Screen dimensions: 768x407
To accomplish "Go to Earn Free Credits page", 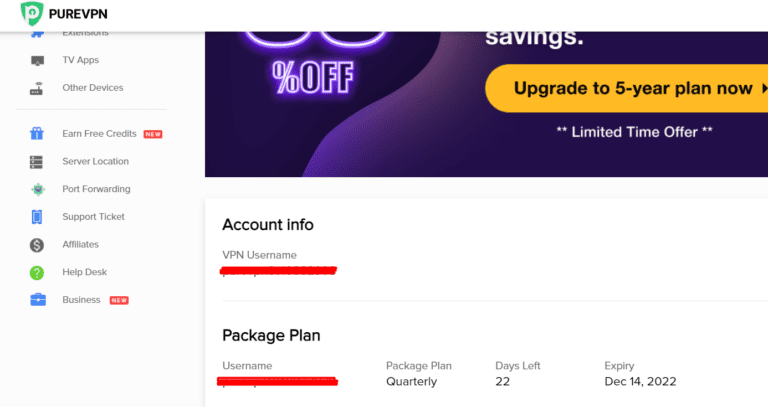I will (99, 133).
